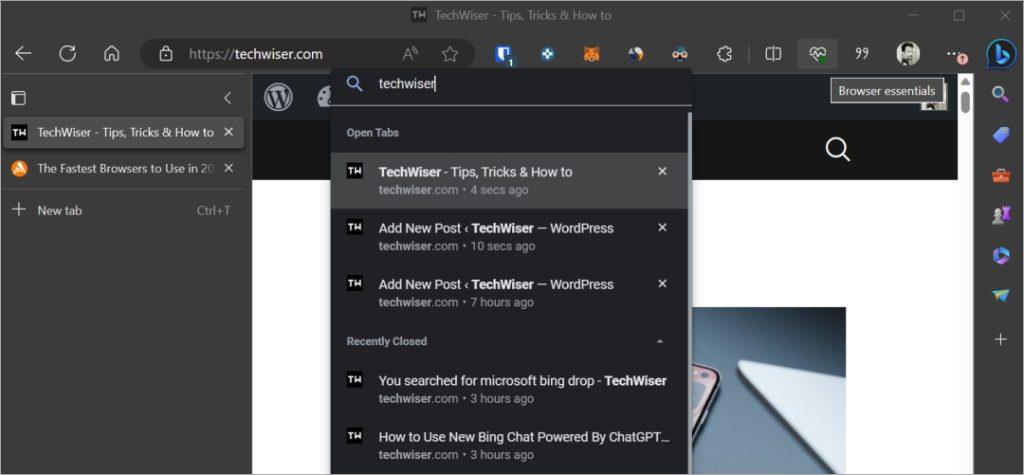1024x475 pixels.
Task: View site information via padlock icon
Action: point(166,54)
